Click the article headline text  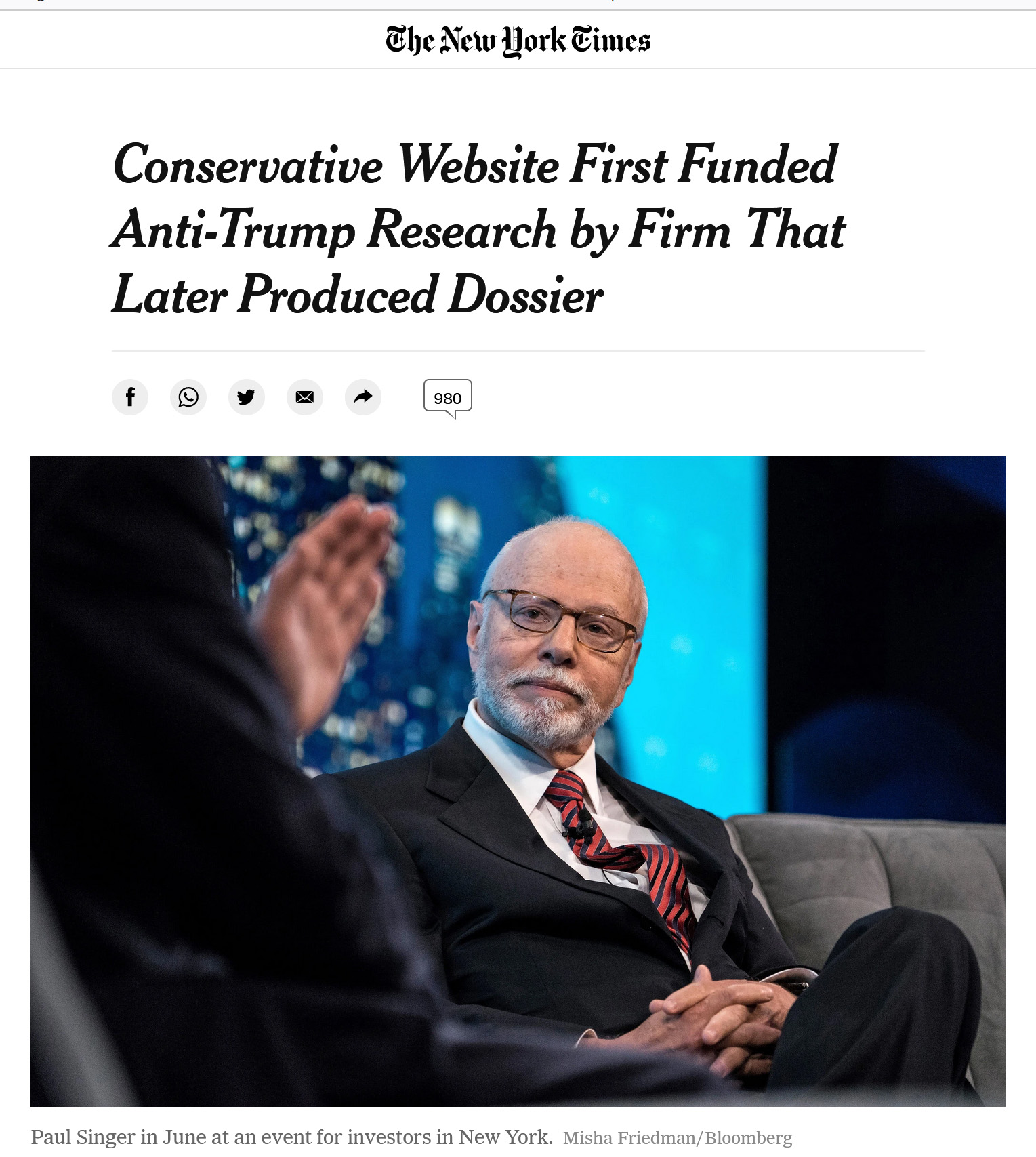pyautogui.click(x=478, y=230)
